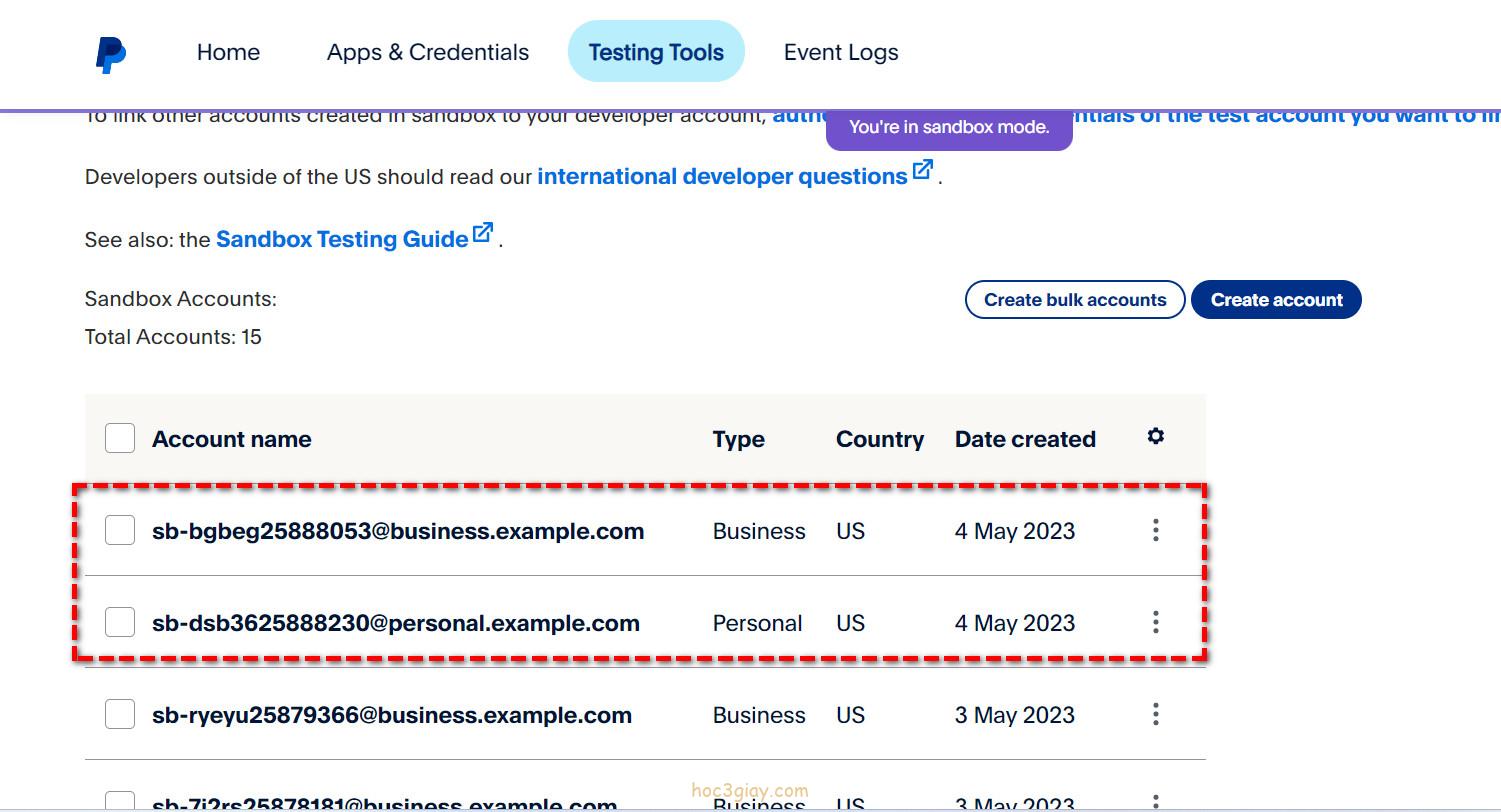The image size is (1501, 812).
Task: Check the box for sb-bgbeg25888053 business account
Action: 120,530
